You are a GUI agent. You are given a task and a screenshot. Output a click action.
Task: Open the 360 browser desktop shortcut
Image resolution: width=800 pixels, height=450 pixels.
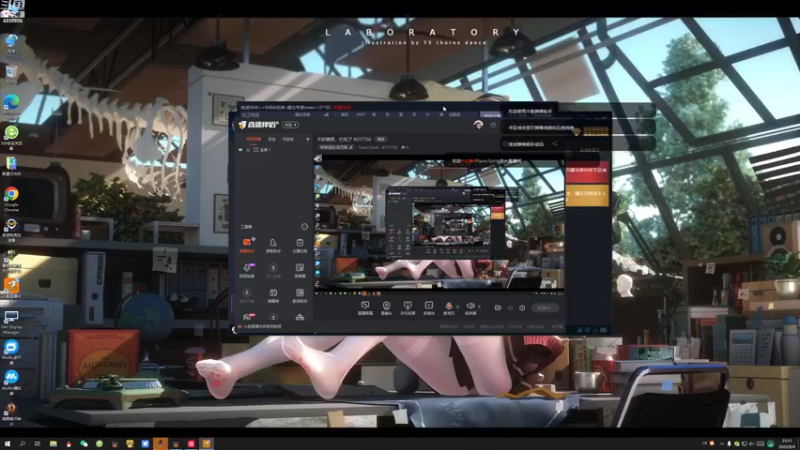11,136
